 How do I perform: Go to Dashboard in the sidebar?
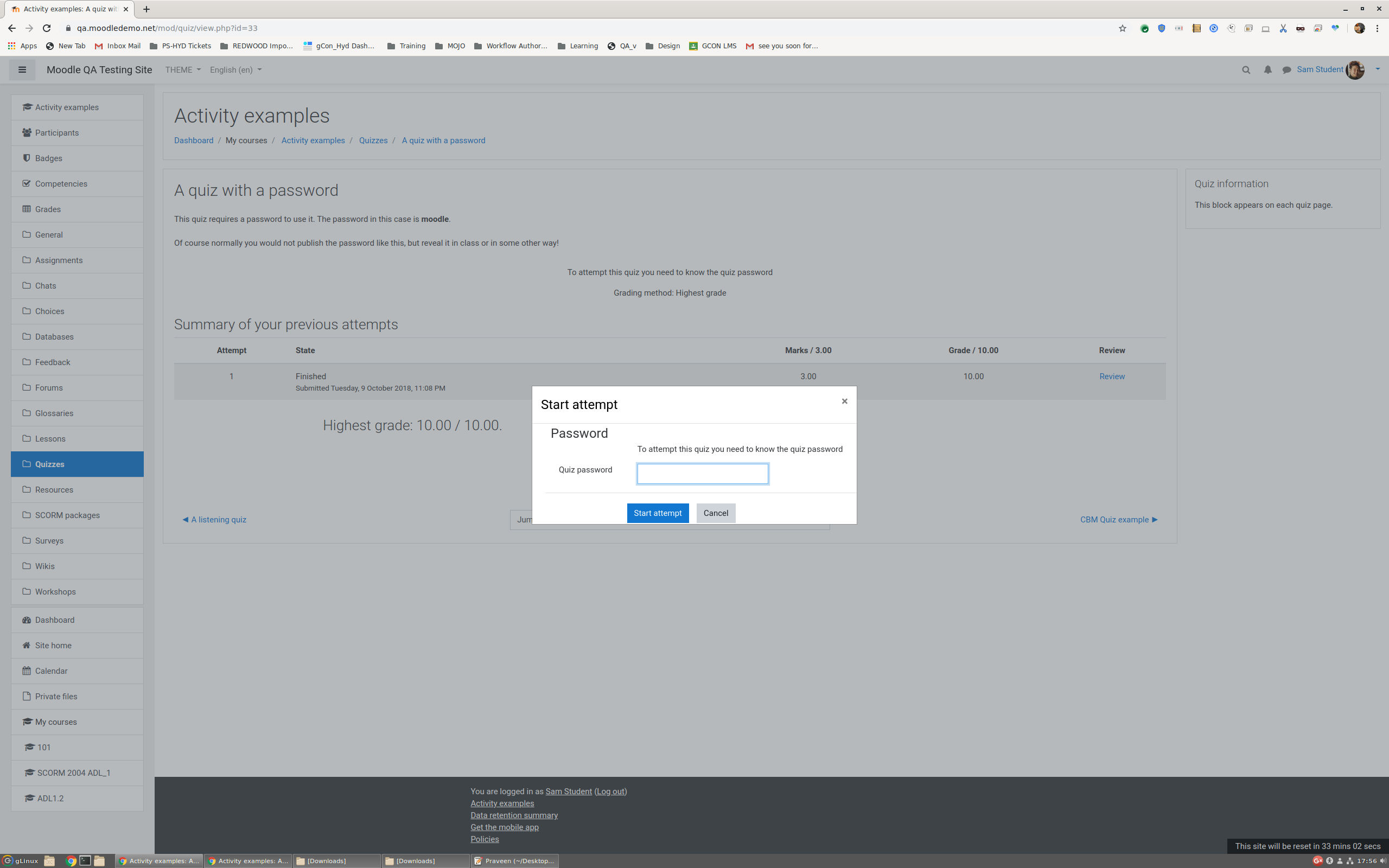pos(77,620)
